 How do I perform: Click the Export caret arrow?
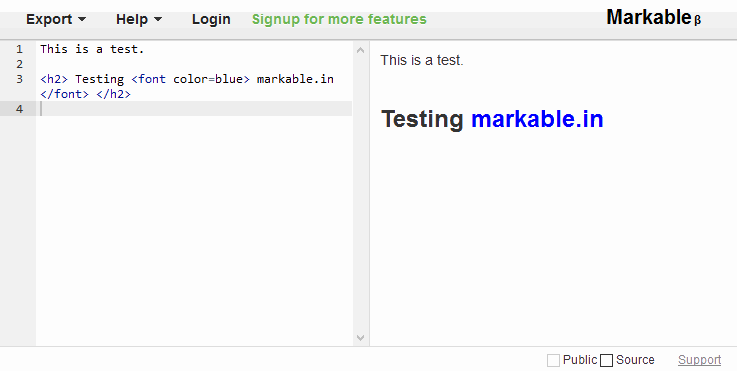[x=82, y=19]
